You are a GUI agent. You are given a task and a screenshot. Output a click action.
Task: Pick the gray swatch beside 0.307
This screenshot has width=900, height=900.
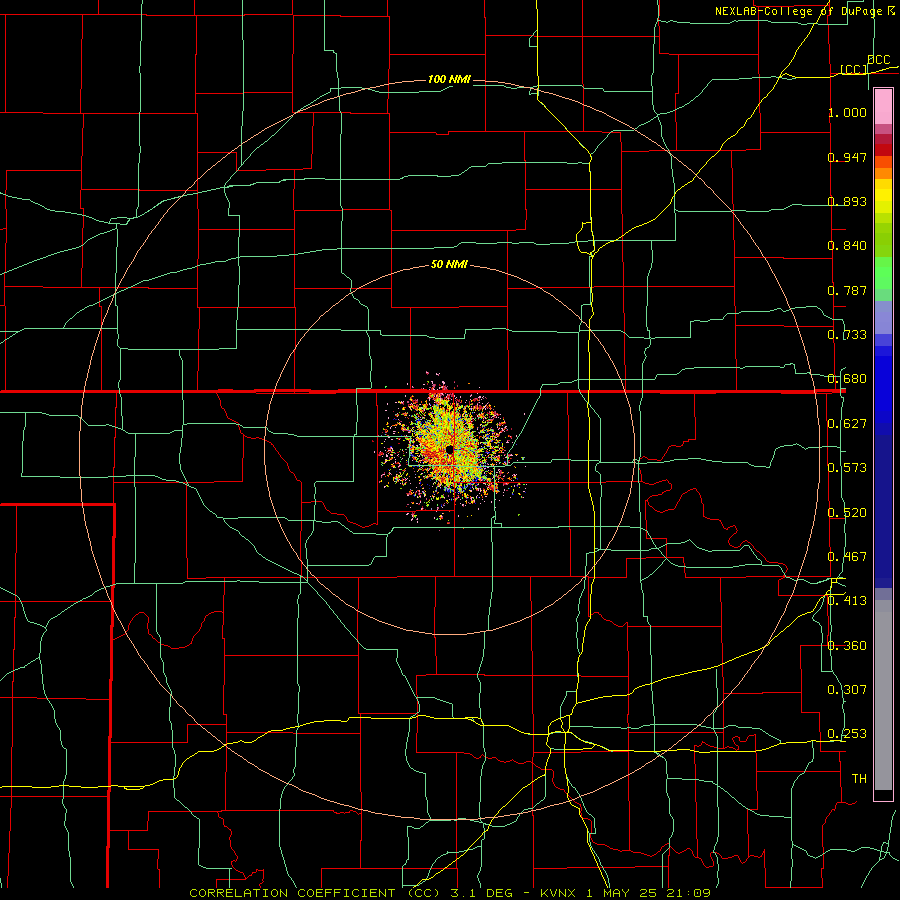tap(883, 695)
